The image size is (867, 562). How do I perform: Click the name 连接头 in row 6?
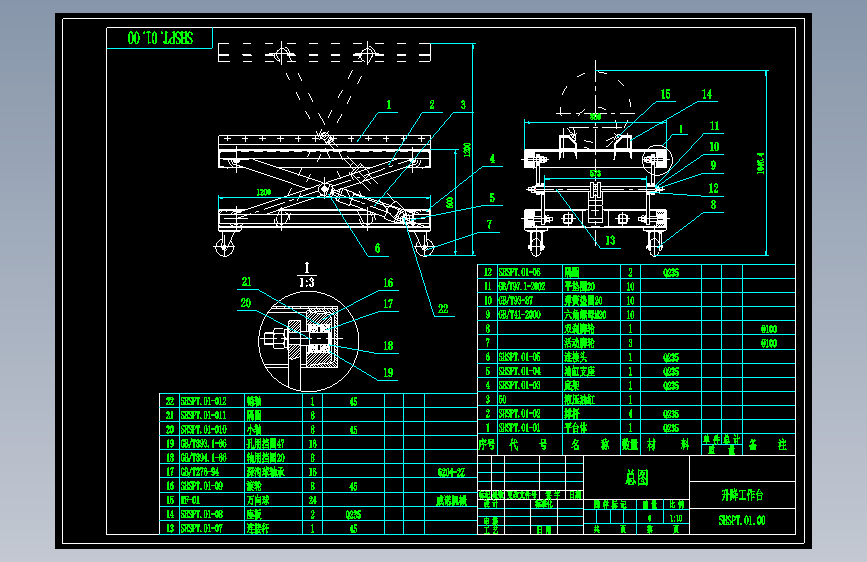576,357
